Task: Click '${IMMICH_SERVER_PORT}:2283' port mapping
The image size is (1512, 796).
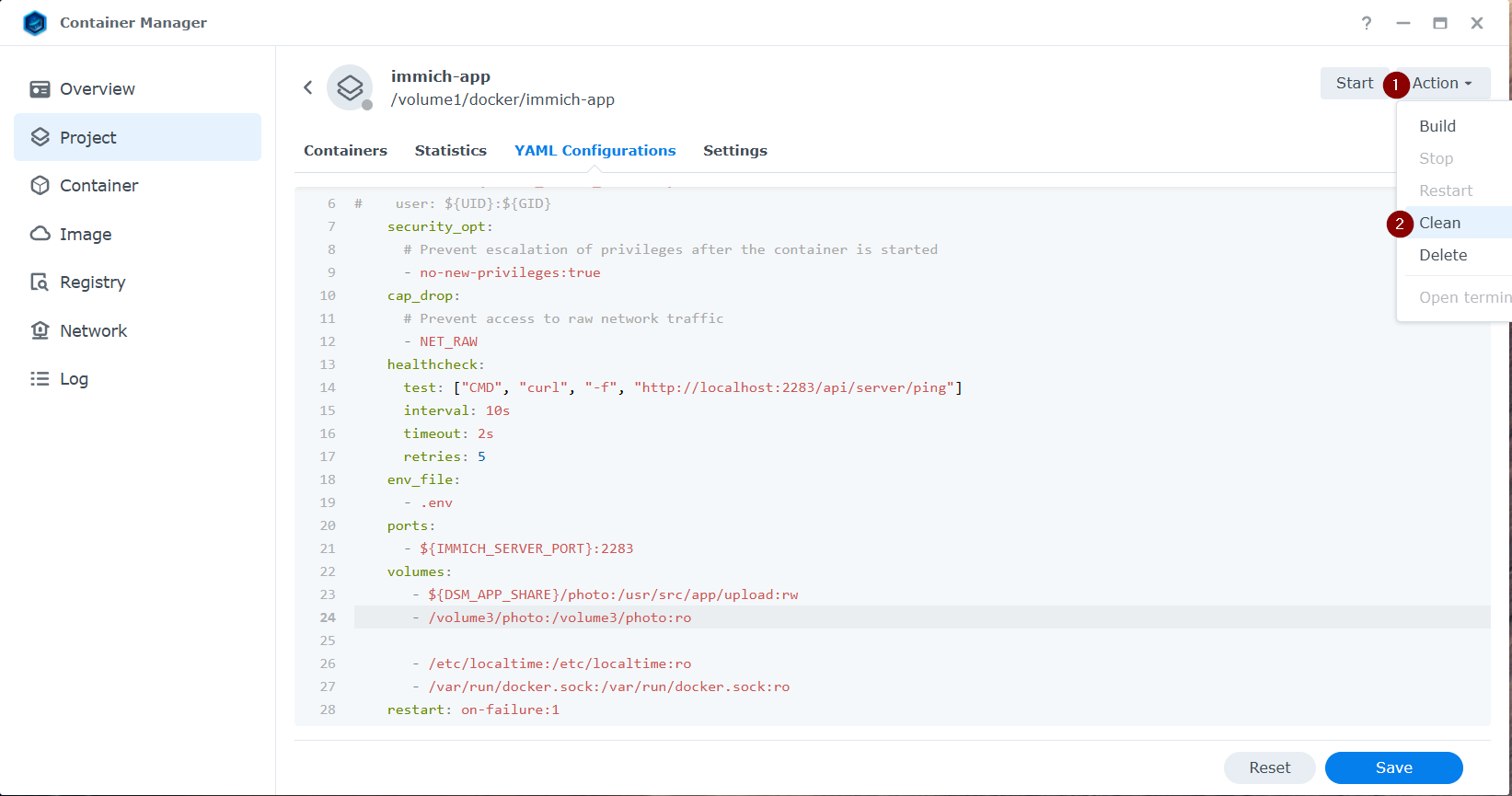Action: point(526,548)
